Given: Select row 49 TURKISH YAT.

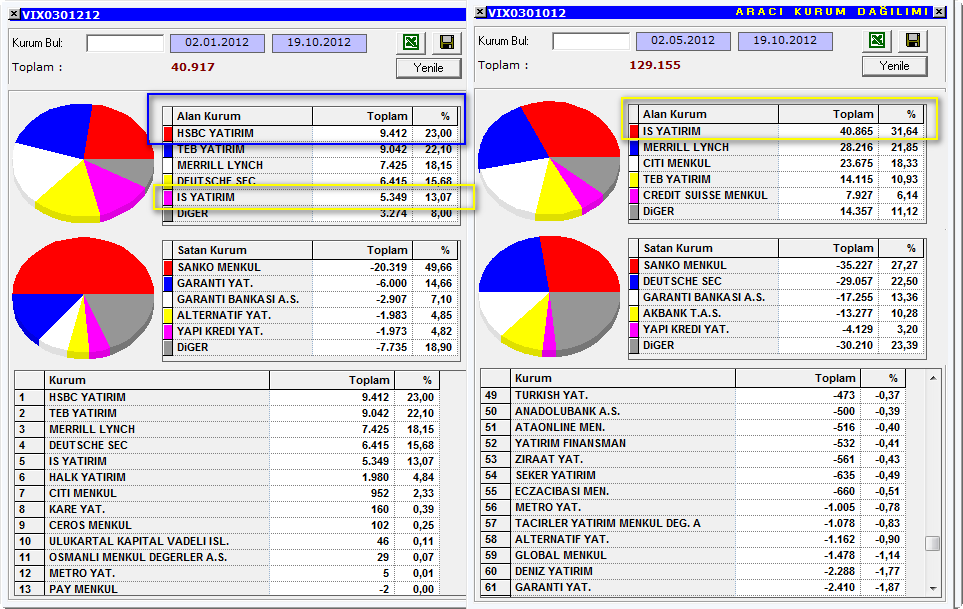Looking at the screenshot, I should 693,395.
